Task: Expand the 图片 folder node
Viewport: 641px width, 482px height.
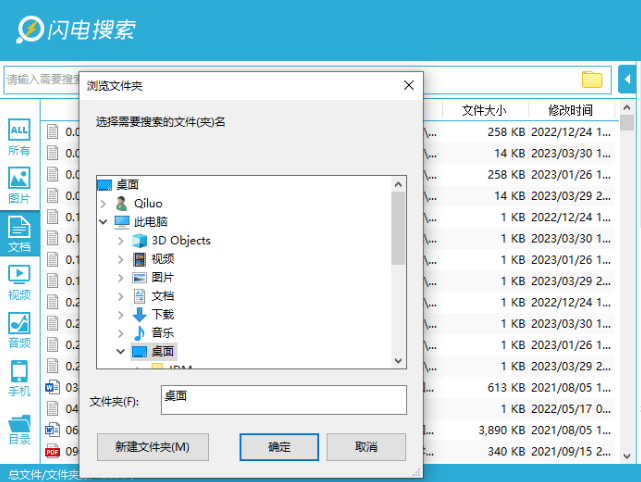Action: tap(121, 278)
